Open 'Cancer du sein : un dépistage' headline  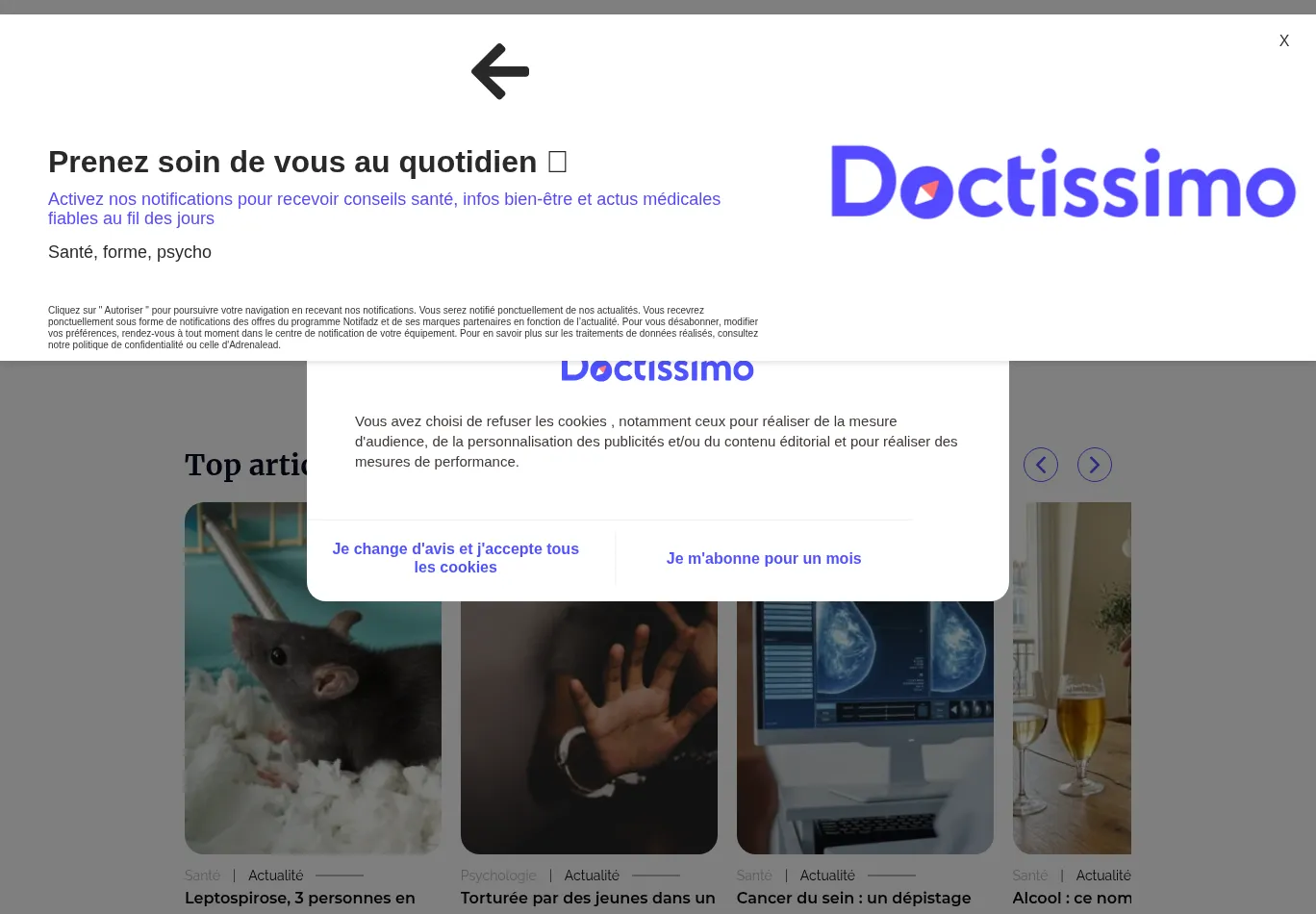click(x=853, y=898)
